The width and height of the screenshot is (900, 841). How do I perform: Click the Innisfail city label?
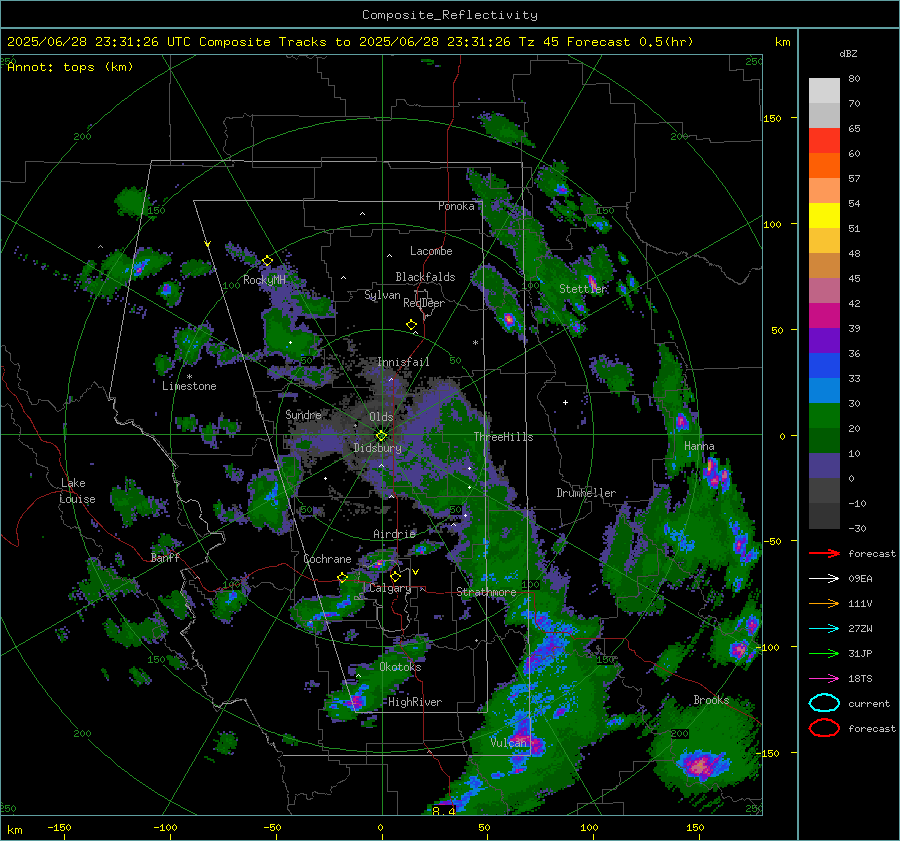coord(403,362)
